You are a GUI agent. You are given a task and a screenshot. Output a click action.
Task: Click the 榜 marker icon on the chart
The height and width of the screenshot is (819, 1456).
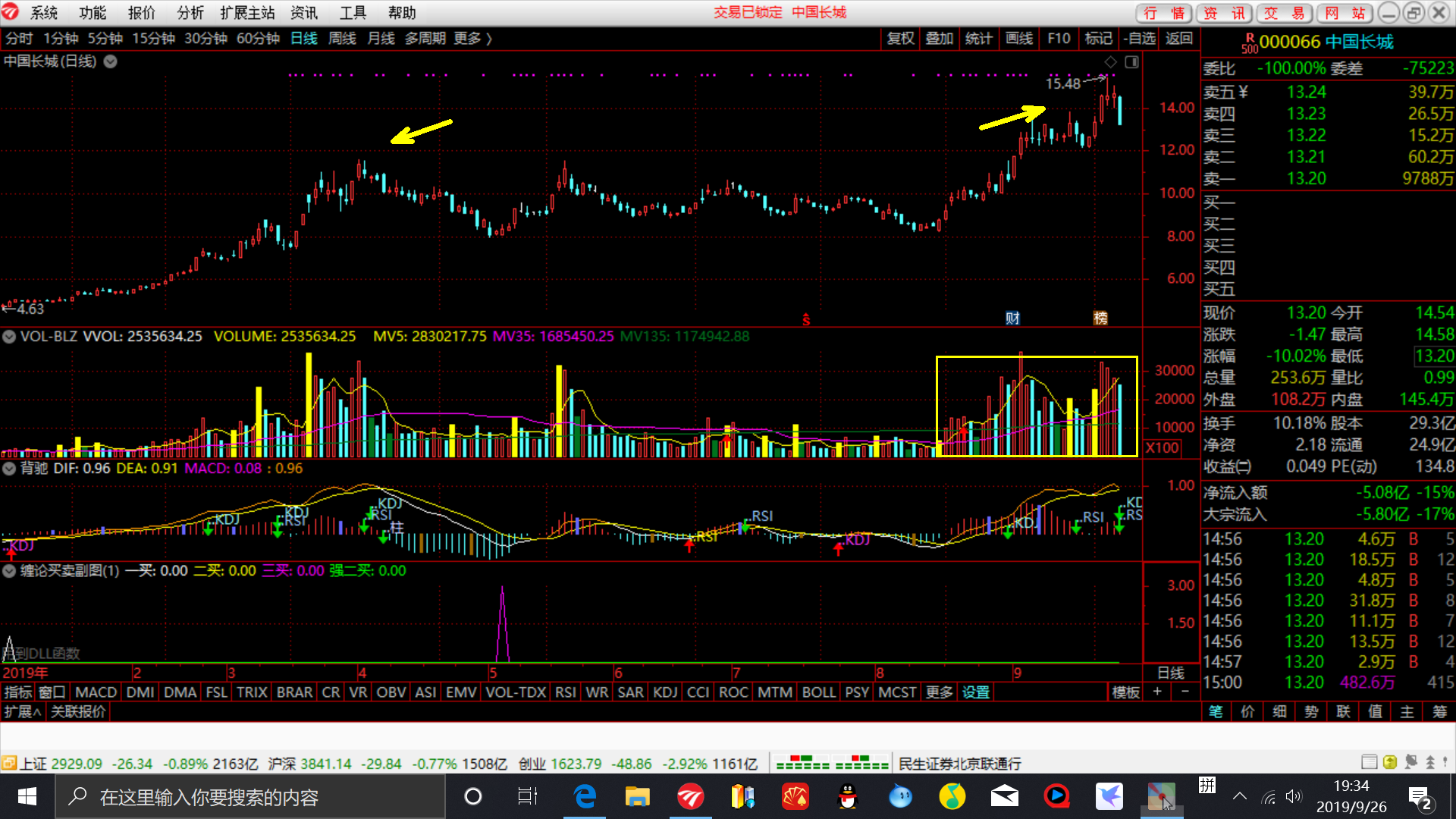(x=1100, y=318)
